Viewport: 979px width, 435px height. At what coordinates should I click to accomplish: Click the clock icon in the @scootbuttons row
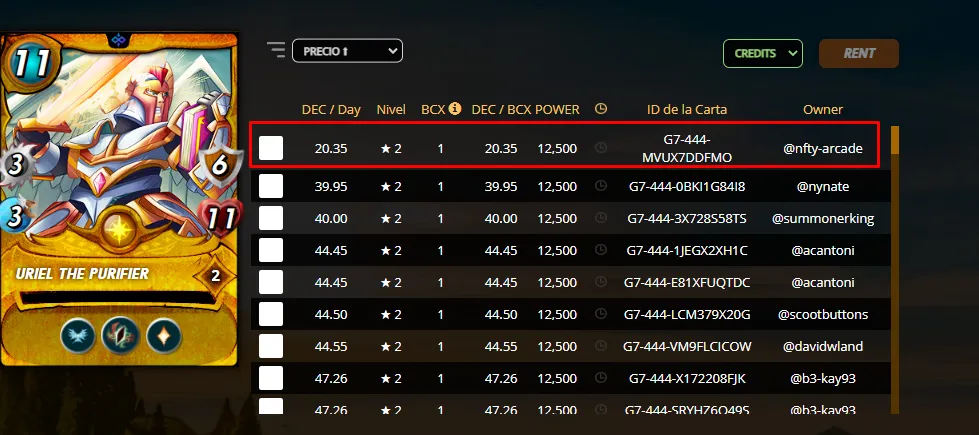tap(601, 313)
